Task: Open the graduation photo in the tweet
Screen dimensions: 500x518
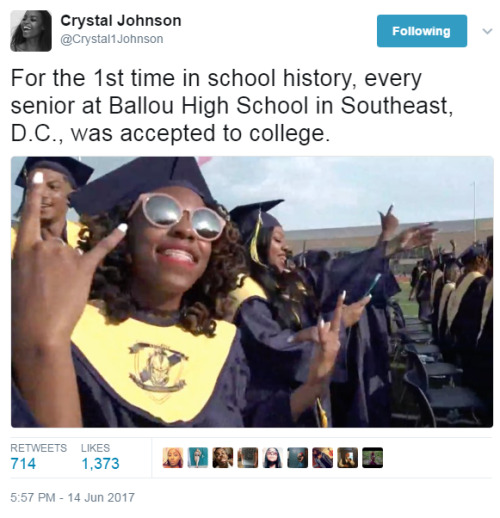Action: point(252,292)
